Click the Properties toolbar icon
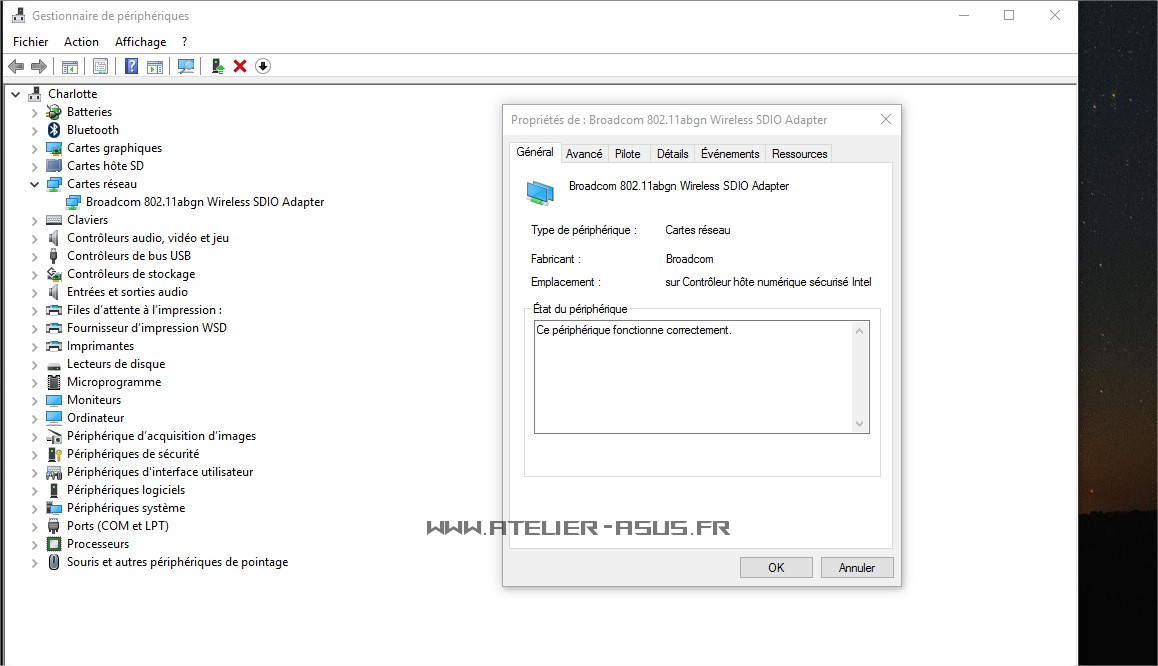The image size is (1158, 666). [100, 66]
